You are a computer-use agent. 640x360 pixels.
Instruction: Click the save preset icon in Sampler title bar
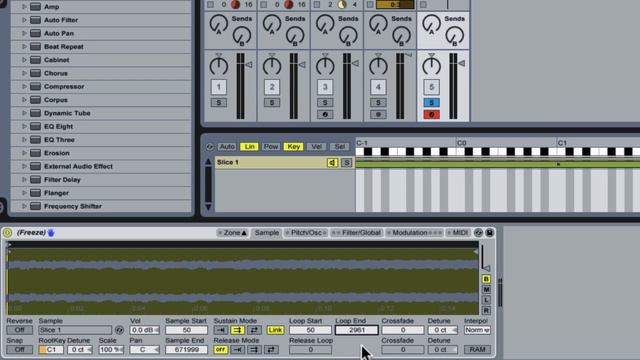(489, 233)
